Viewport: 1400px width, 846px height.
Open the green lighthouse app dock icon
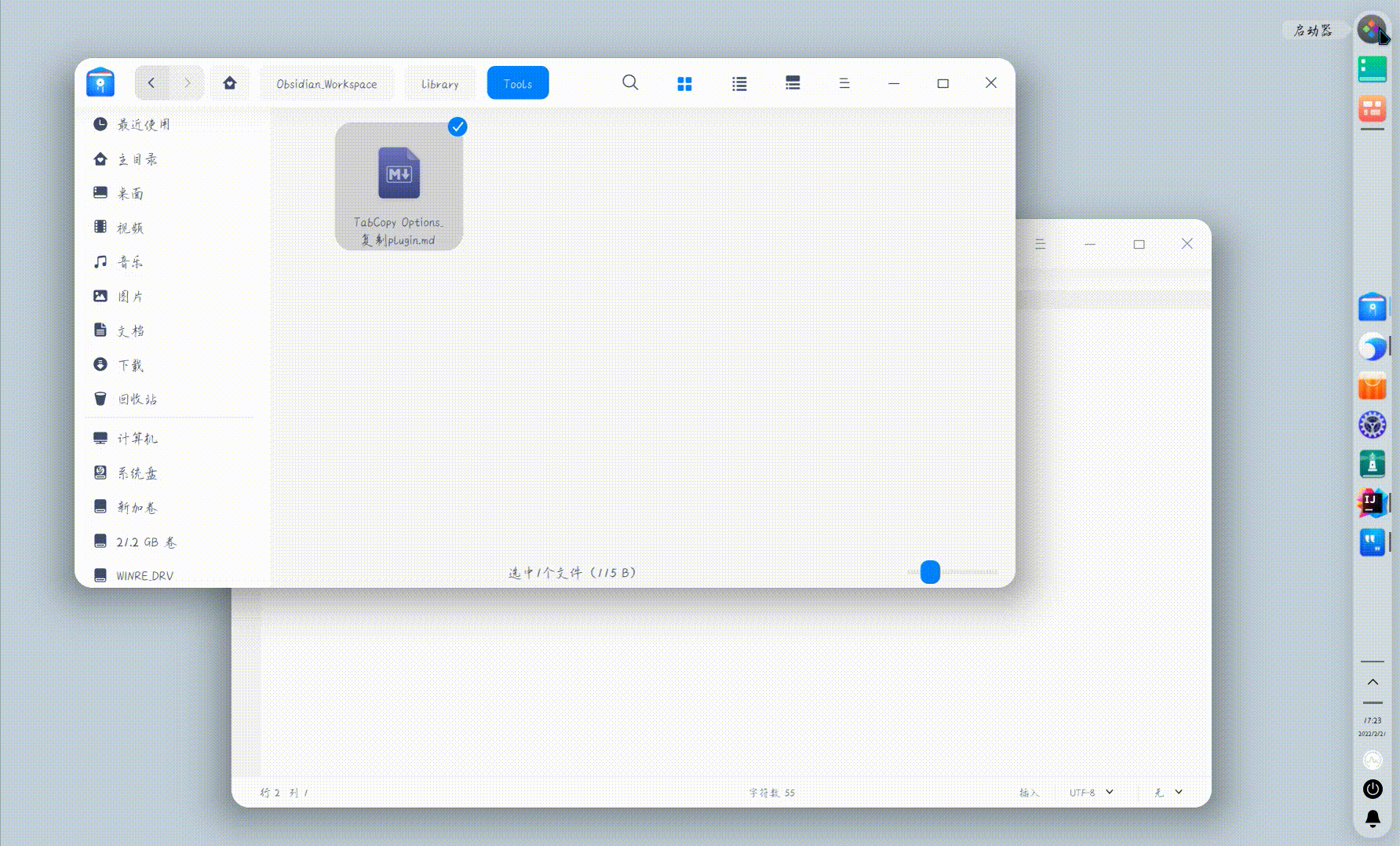coord(1372,464)
